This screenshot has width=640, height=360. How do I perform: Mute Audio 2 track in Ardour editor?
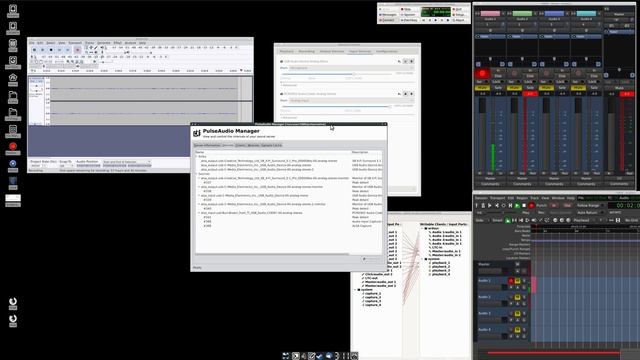518,297
